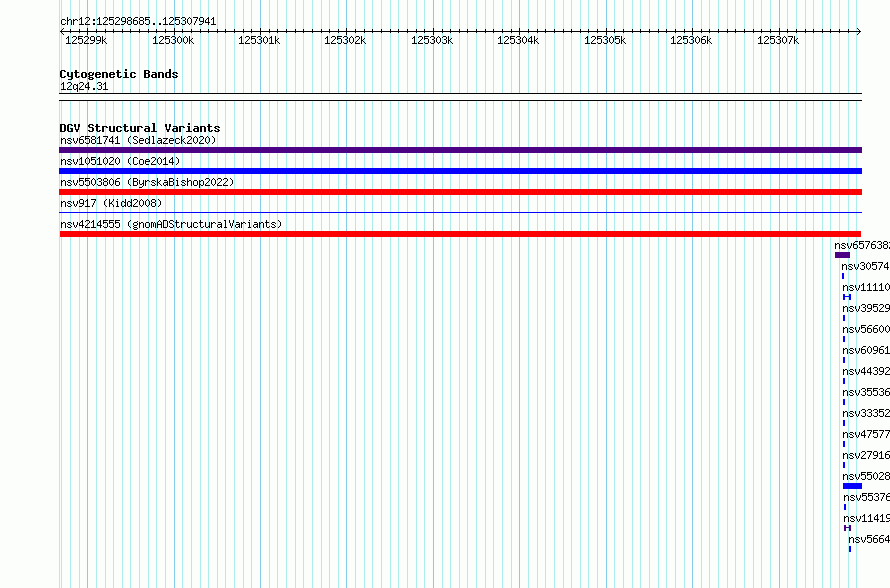Image resolution: width=890 pixels, height=588 pixels.
Task: Click the nsv27916 variant label
Action: (x=866, y=455)
